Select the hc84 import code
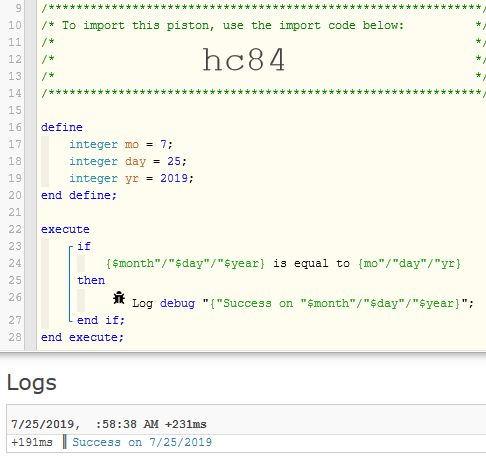The width and height of the screenshot is (486, 456). pos(244,59)
